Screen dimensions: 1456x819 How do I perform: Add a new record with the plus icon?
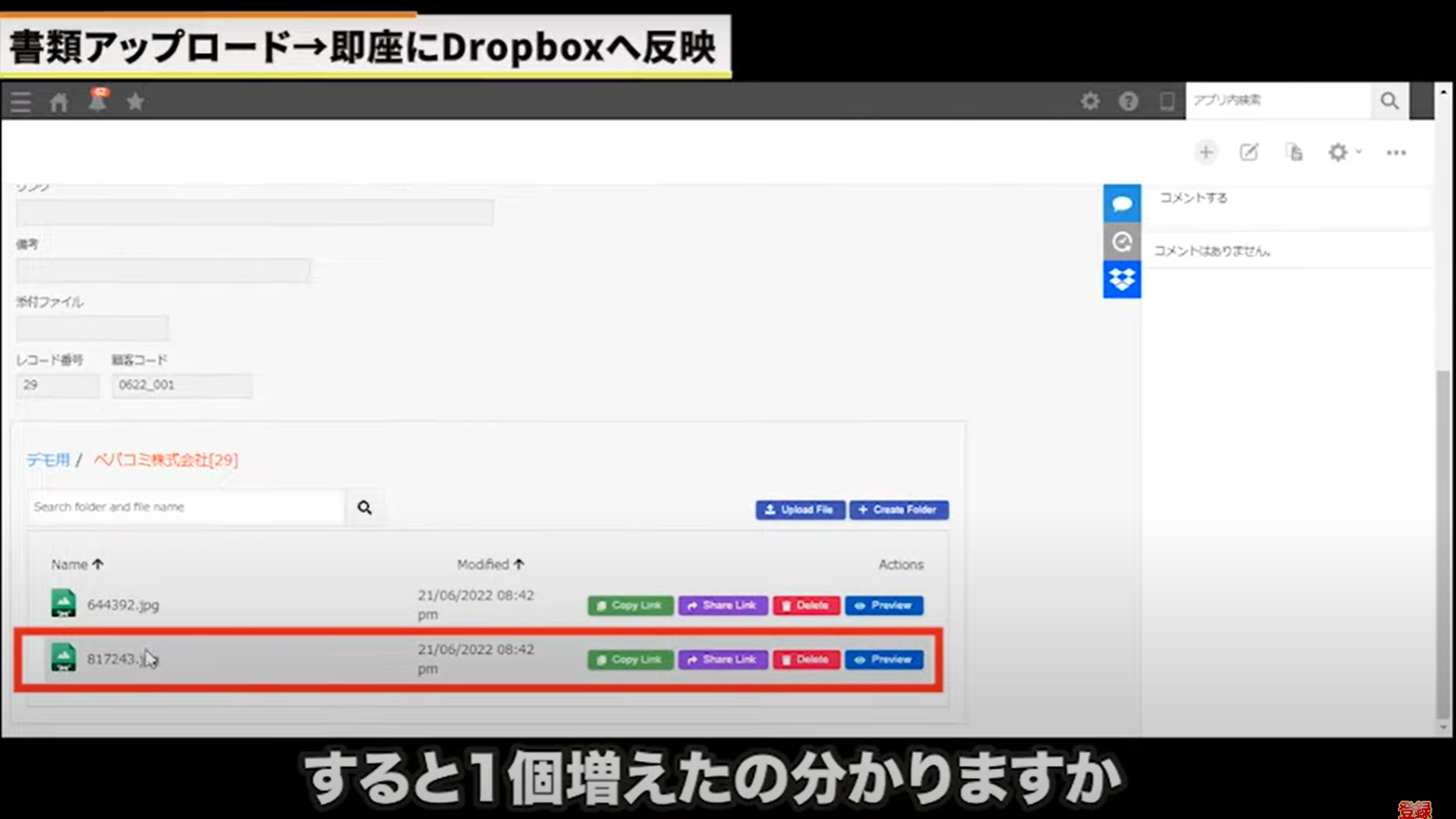click(1206, 152)
